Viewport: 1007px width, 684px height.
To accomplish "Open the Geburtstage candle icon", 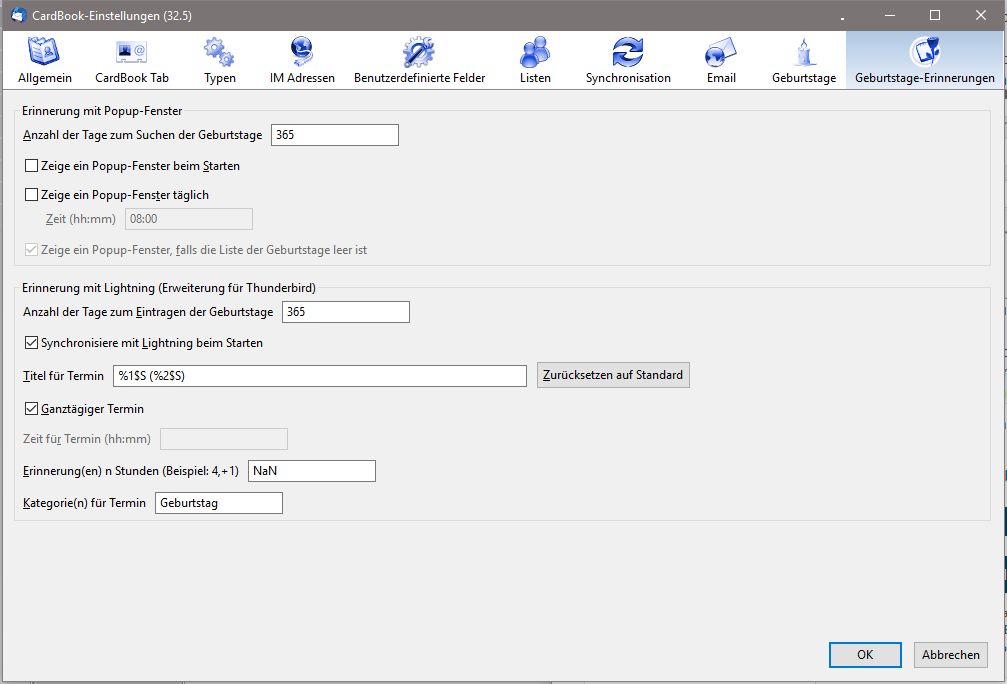I will pos(803,52).
